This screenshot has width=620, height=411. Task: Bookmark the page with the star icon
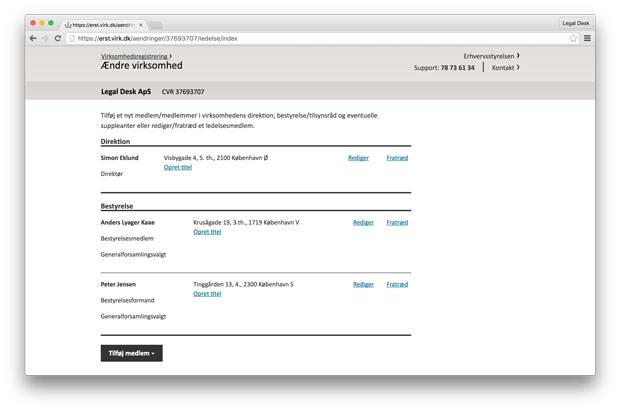click(x=573, y=38)
